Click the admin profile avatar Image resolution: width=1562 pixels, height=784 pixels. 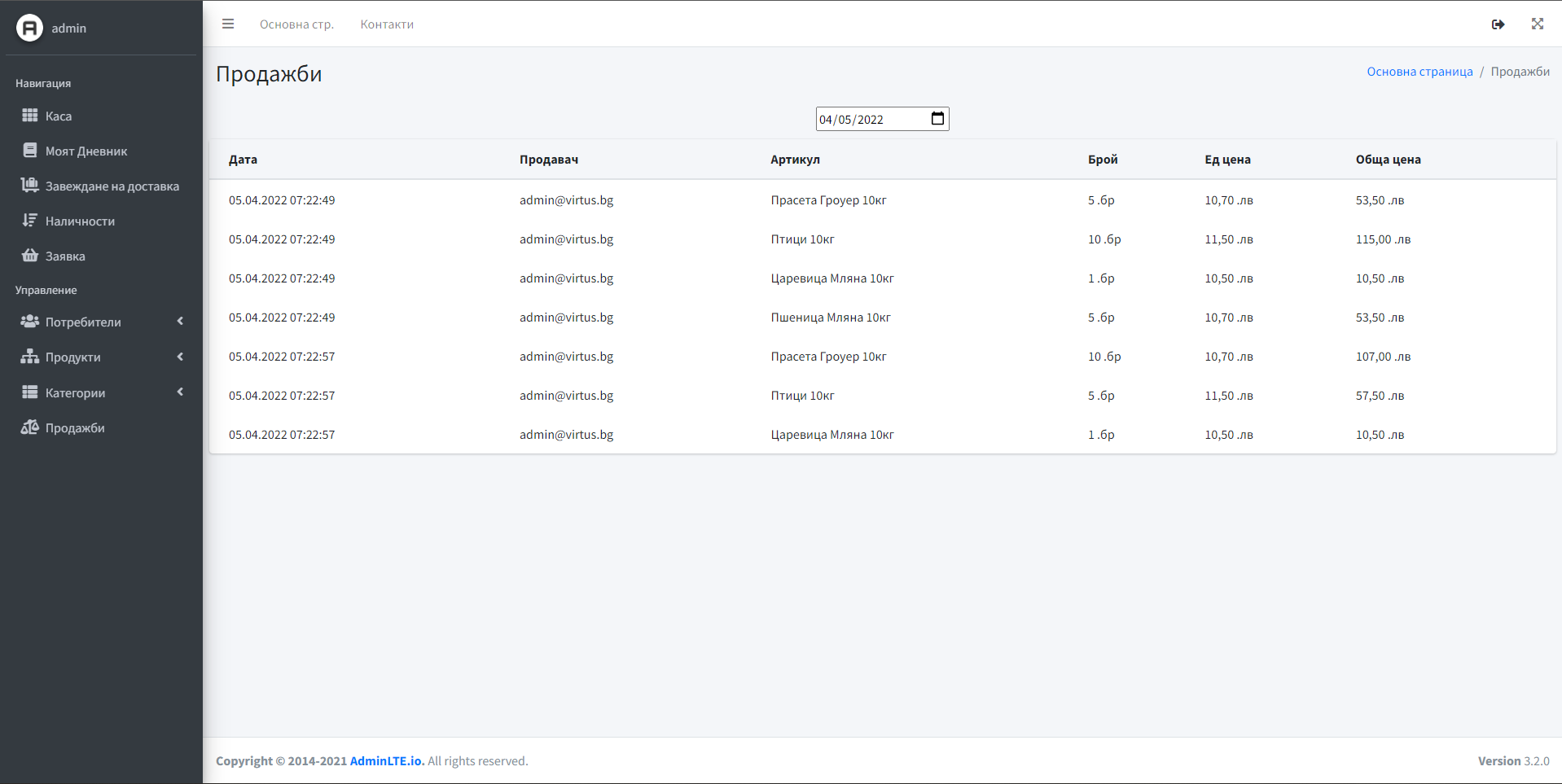click(29, 28)
